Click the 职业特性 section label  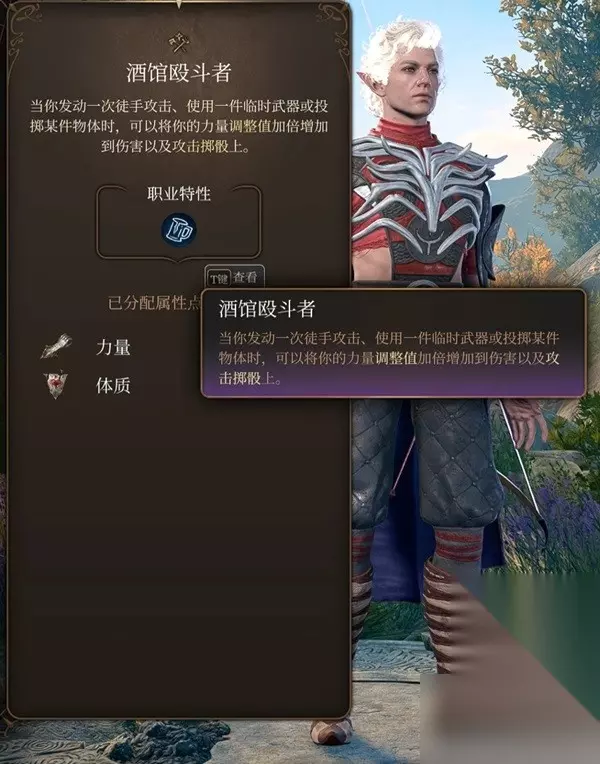(179, 194)
